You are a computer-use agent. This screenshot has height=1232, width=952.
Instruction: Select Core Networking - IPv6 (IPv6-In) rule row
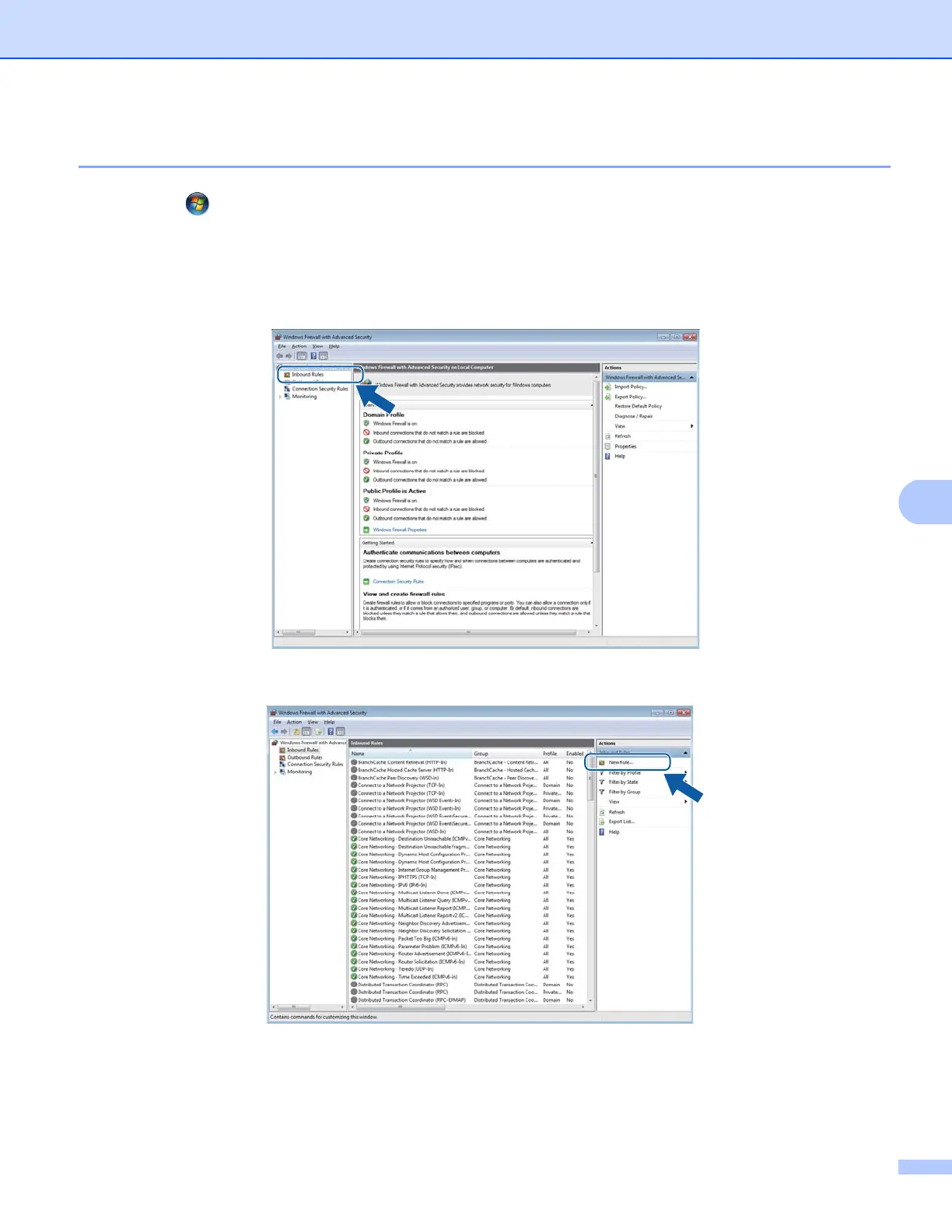470,885
